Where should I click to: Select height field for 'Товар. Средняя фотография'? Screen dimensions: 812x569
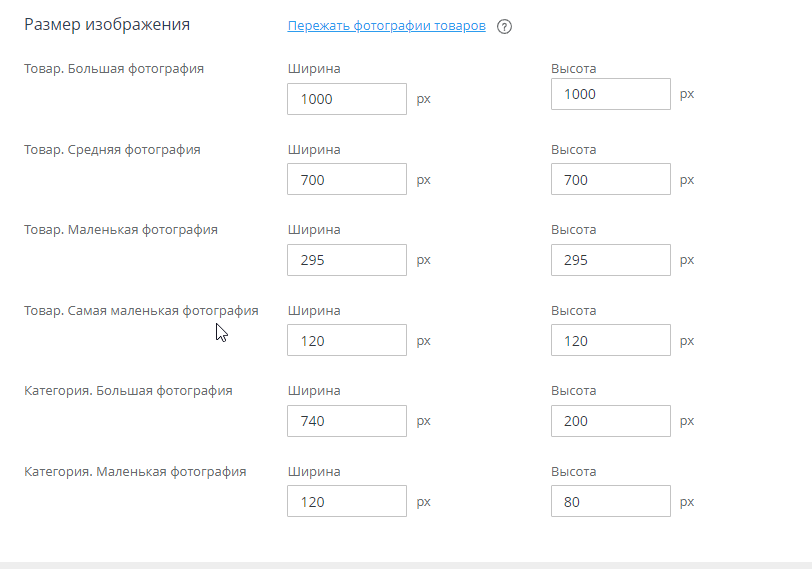click(x=611, y=179)
